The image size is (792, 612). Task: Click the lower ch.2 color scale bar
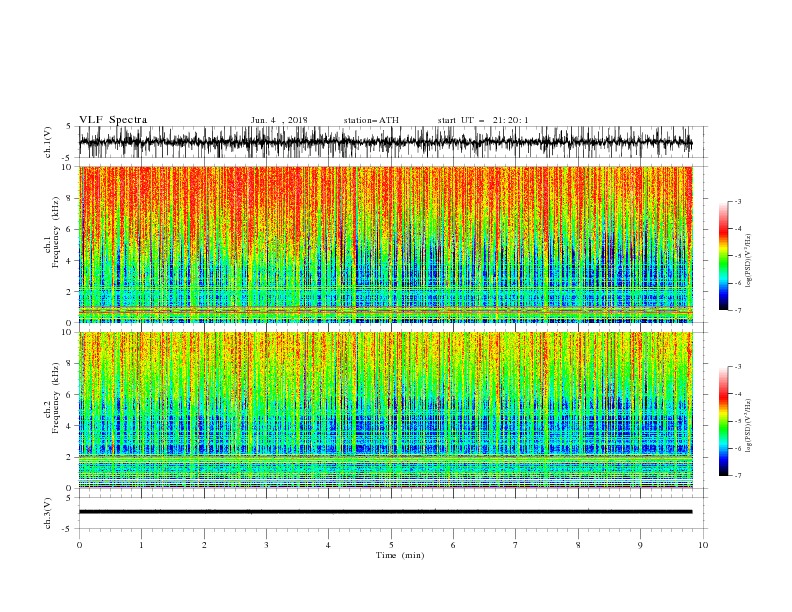click(723, 421)
